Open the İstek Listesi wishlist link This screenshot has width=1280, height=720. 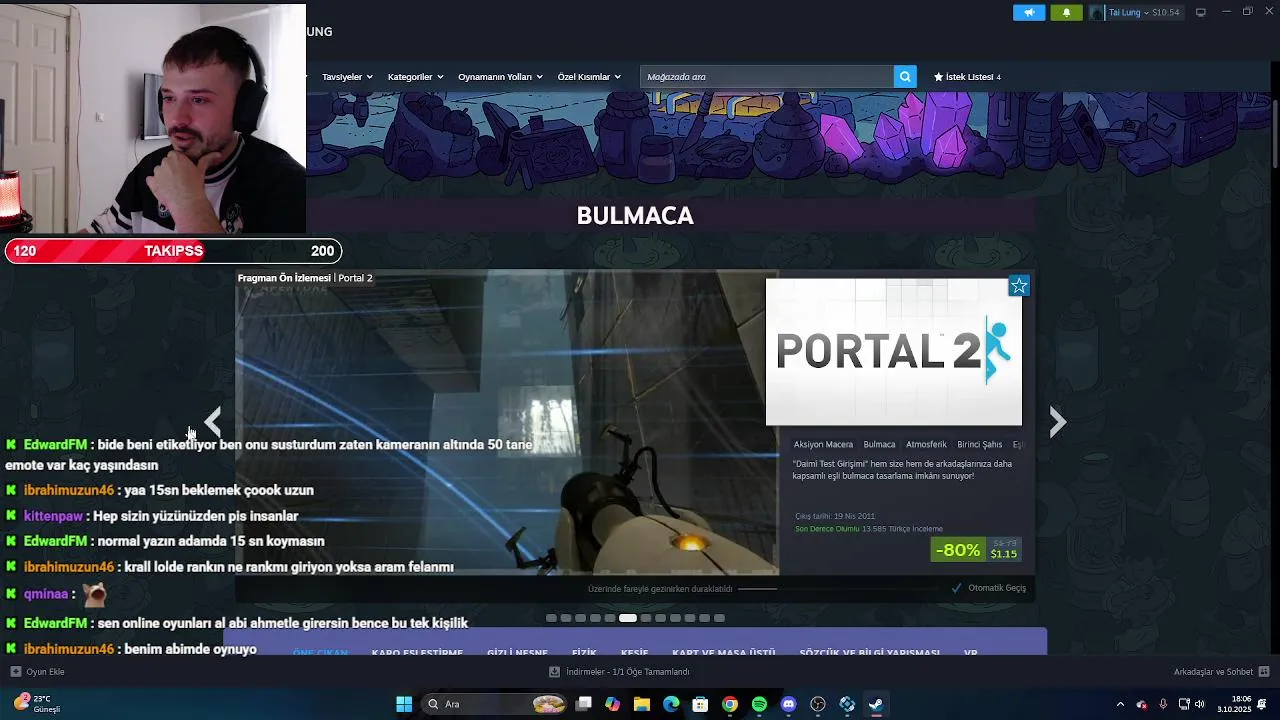[967, 77]
